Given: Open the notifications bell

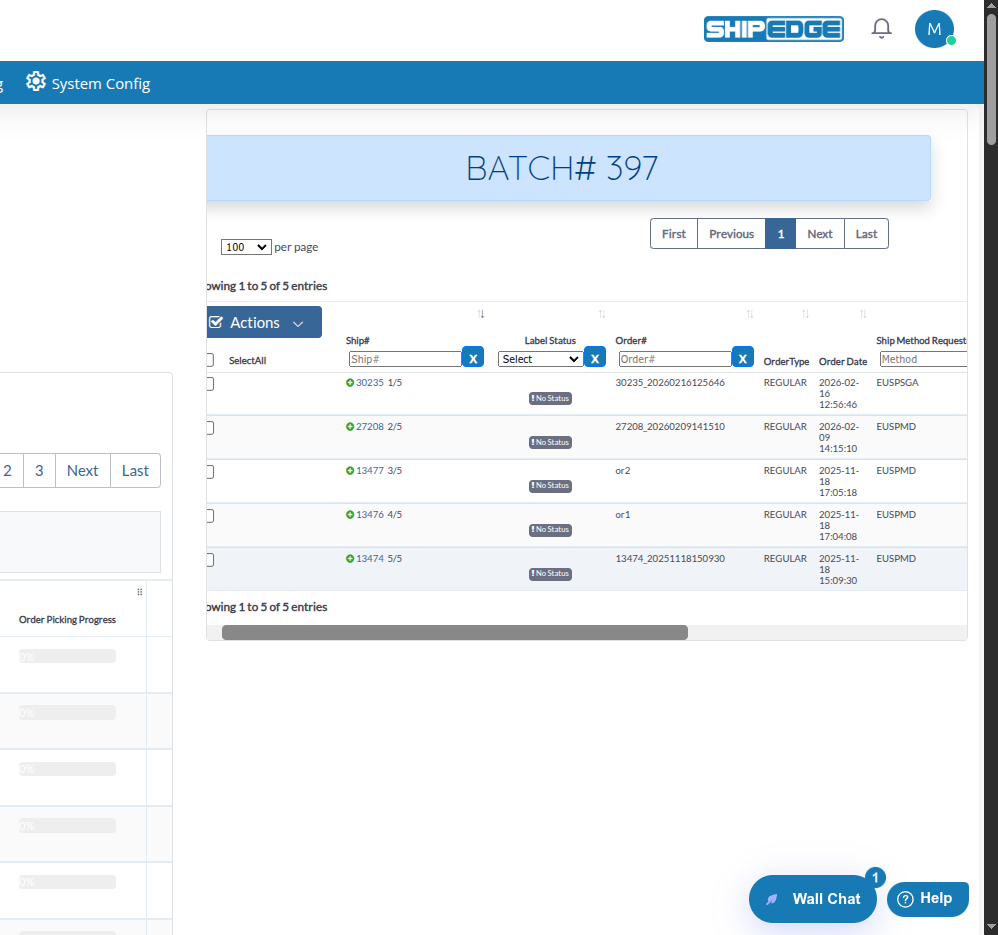Looking at the screenshot, I should pyautogui.click(x=881, y=29).
